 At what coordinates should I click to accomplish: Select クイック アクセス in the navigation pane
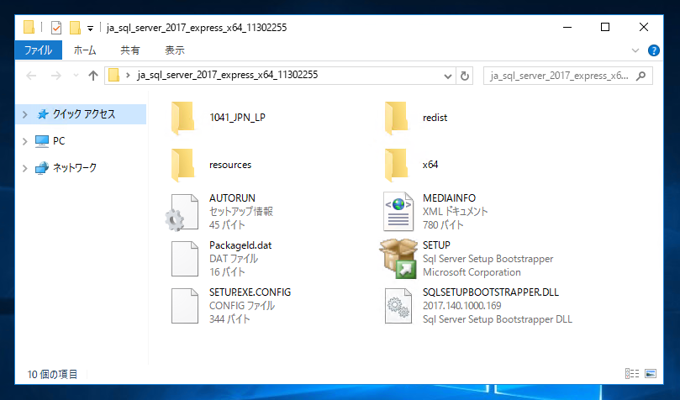click(x=81, y=115)
